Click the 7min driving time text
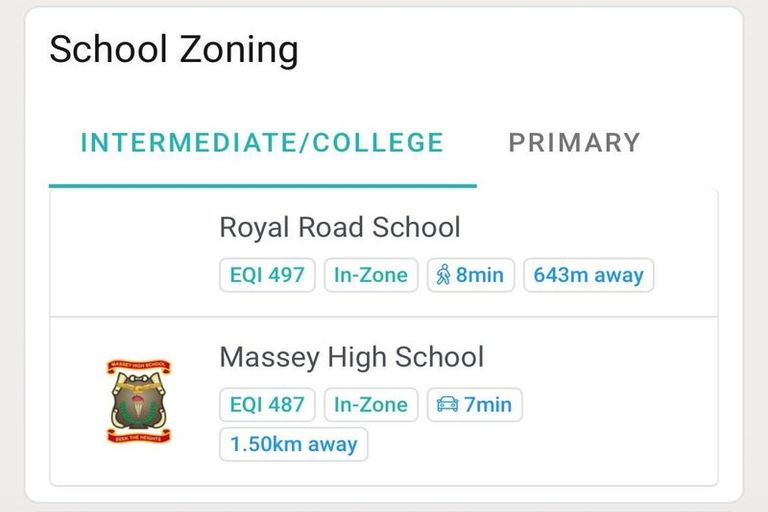Viewport: 768px width, 512px height. 487,405
